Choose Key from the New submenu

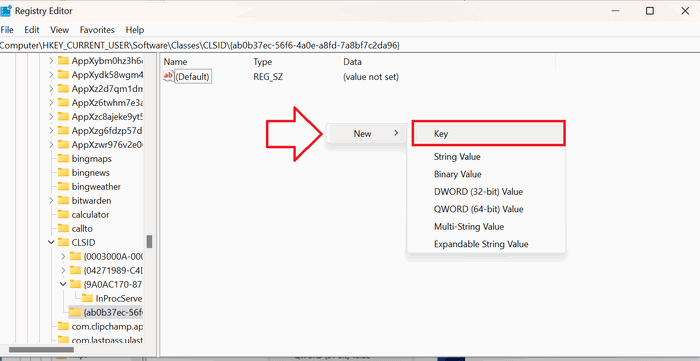click(489, 133)
